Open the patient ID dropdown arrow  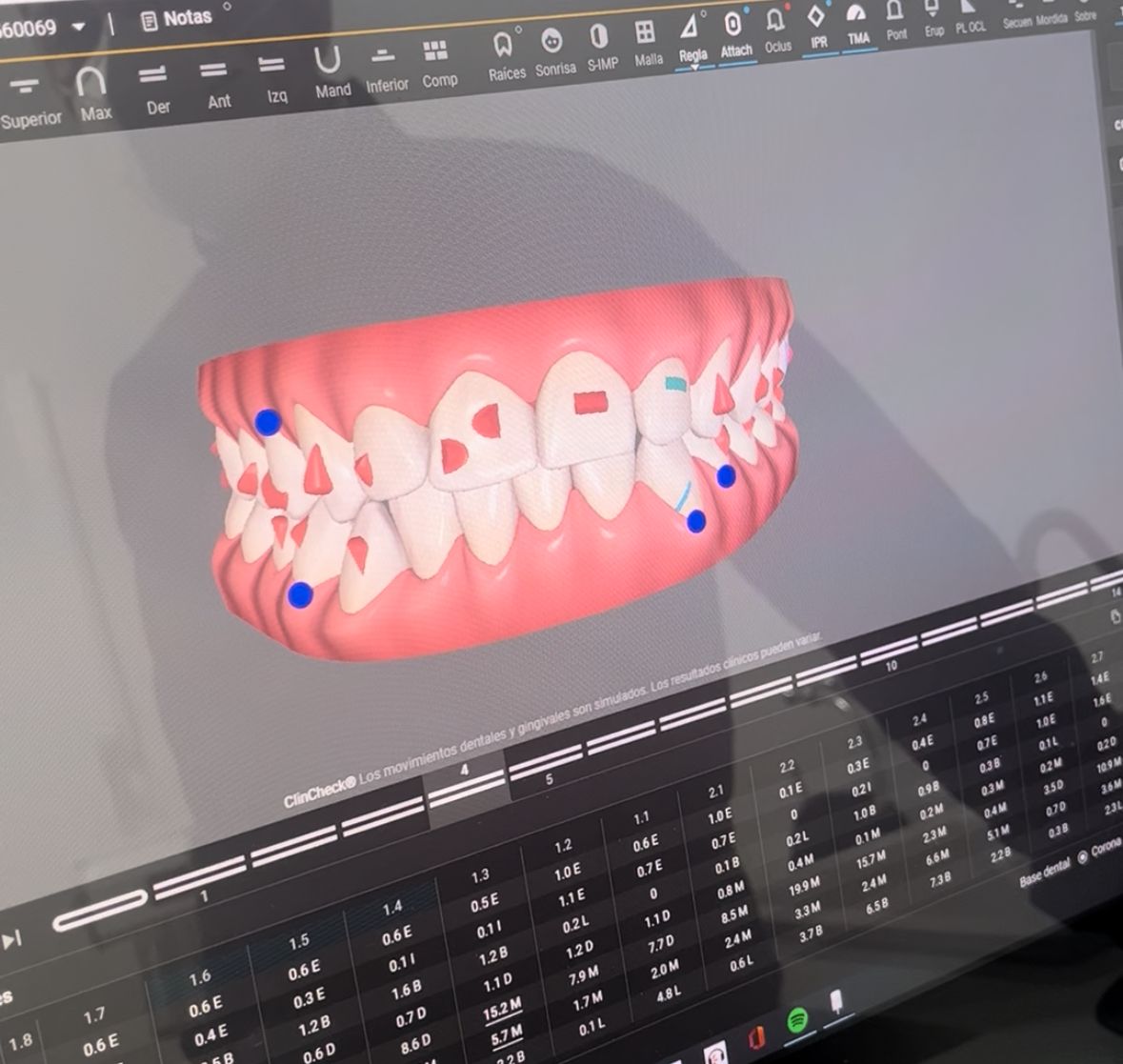tap(79, 26)
